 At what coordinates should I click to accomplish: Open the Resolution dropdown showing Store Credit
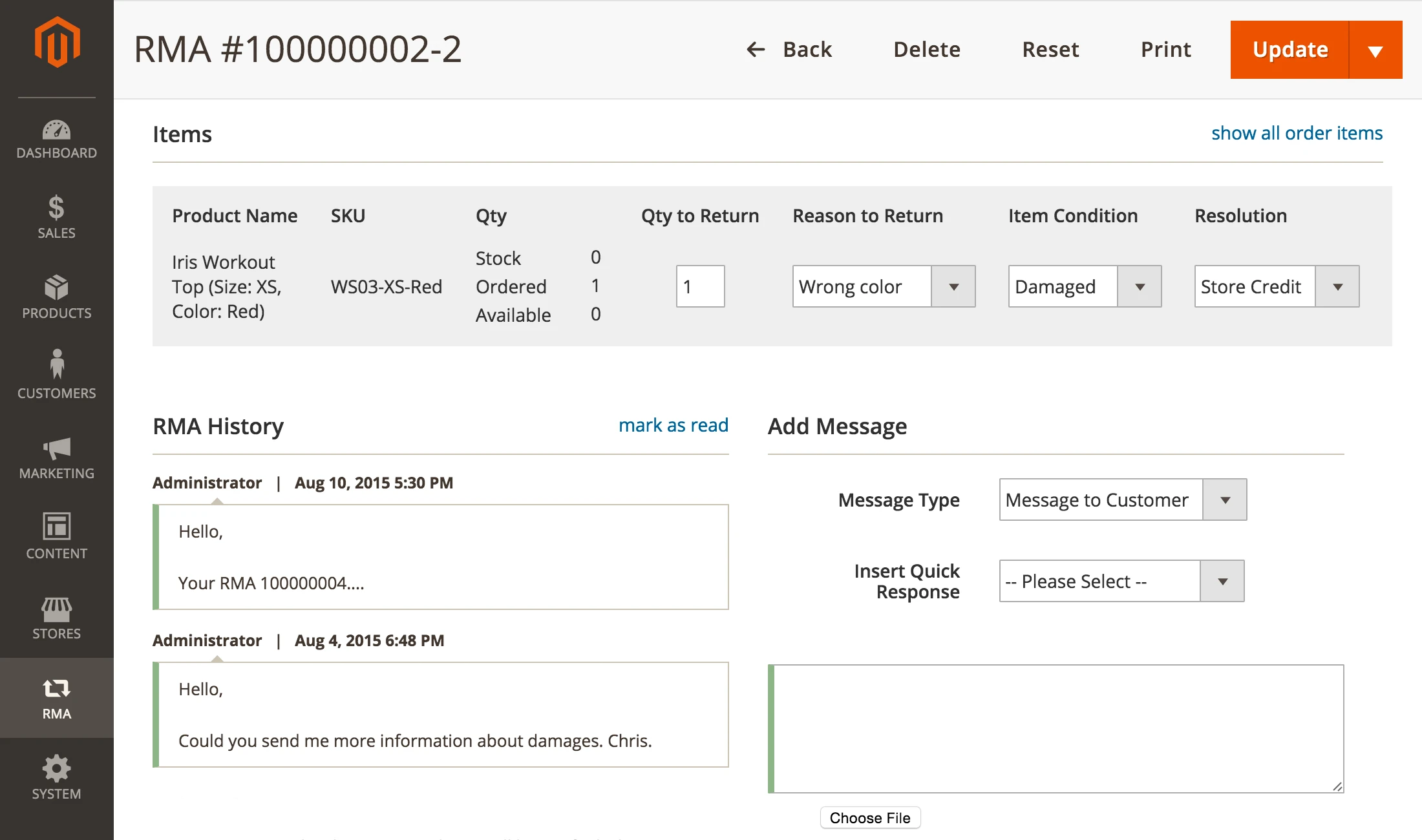click(1339, 286)
